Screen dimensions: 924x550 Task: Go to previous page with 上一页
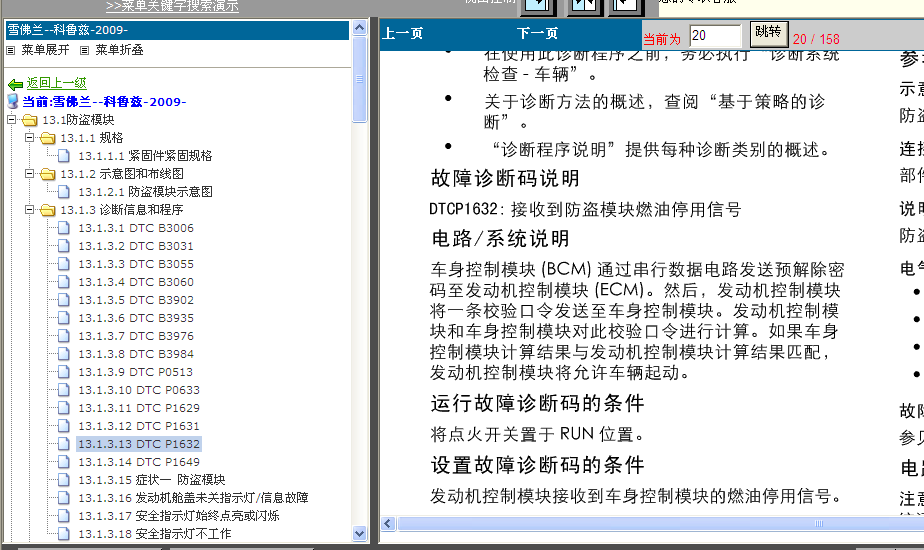point(403,34)
